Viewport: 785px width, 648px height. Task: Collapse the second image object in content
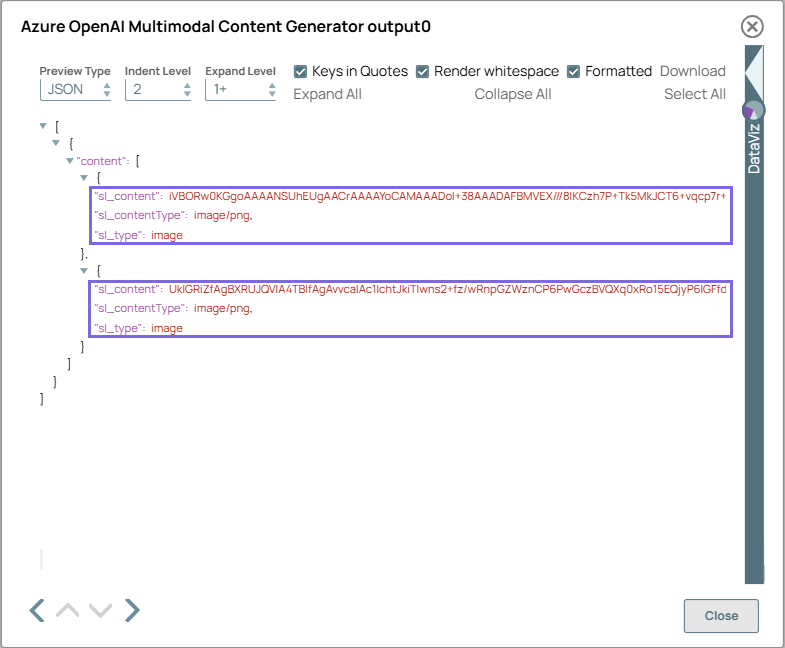84,271
